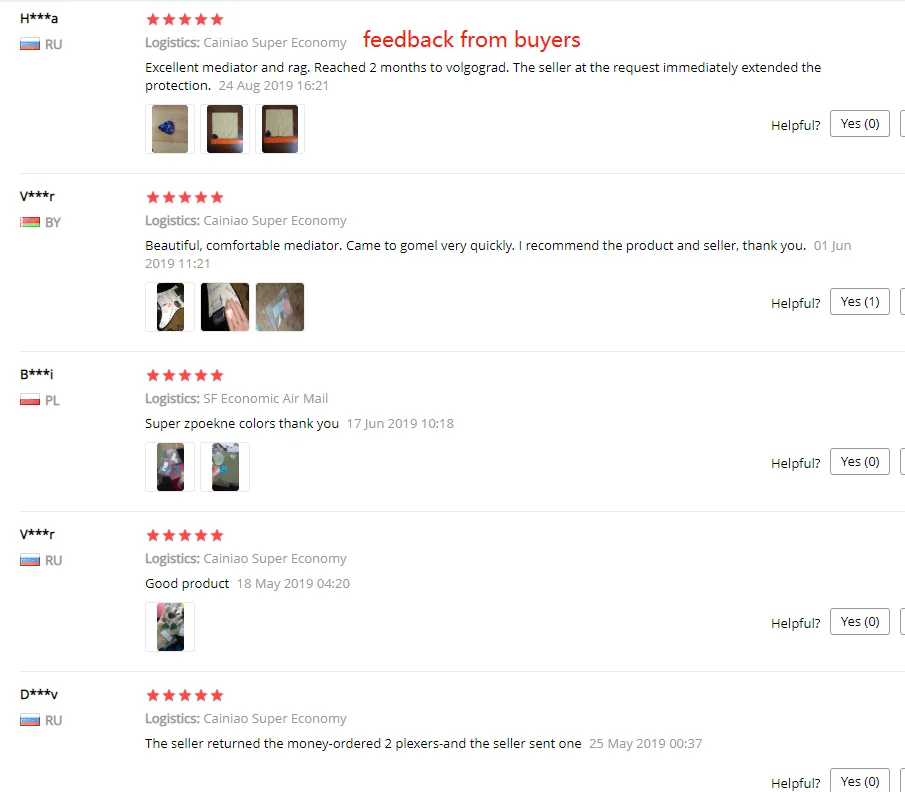Mark 'Super zpoekne colors' review as helpful
905x792 pixels.
point(859,461)
